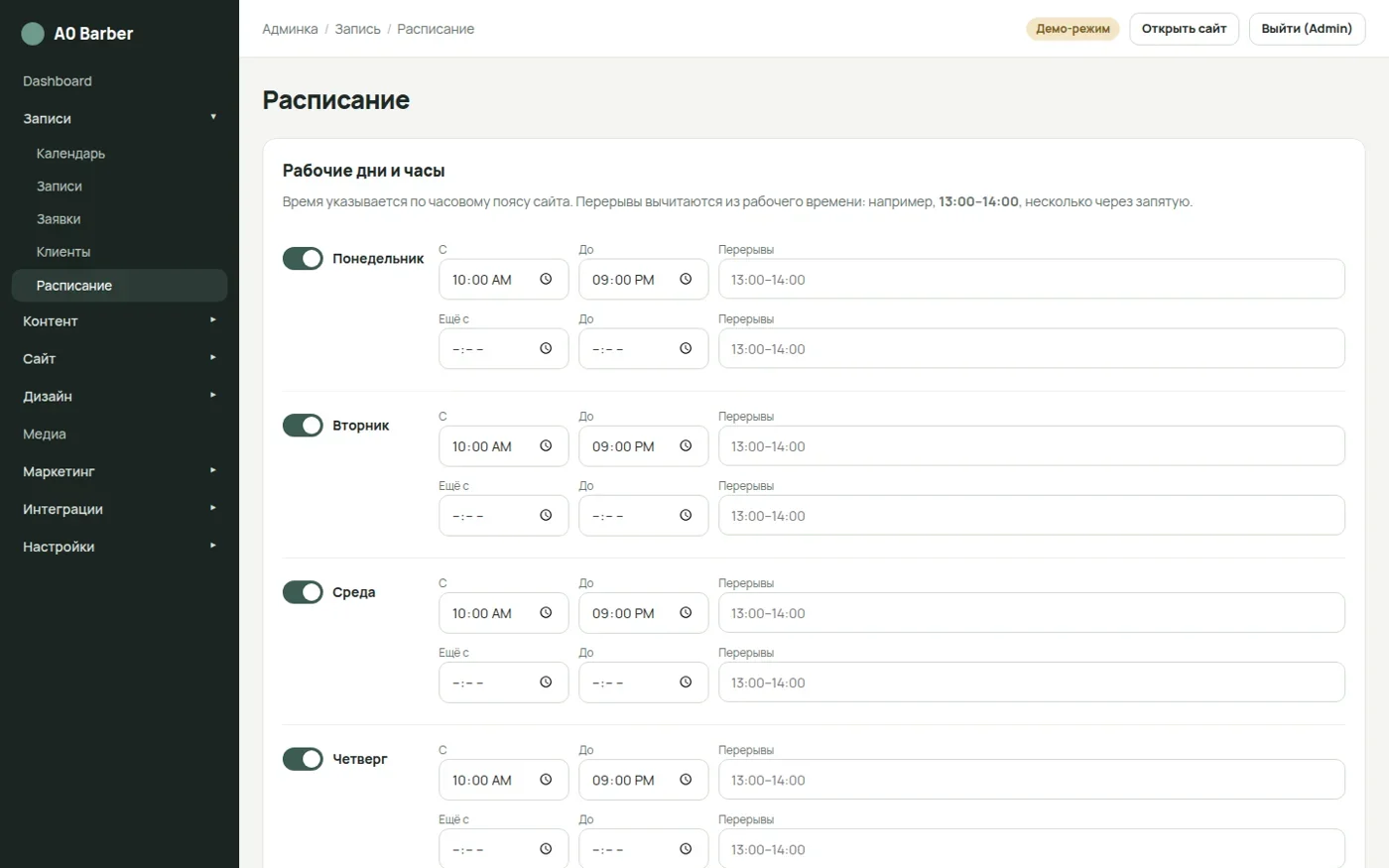Log out via the Admin button
Viewport: 1389px width, 868px height.
(1307, 29)
